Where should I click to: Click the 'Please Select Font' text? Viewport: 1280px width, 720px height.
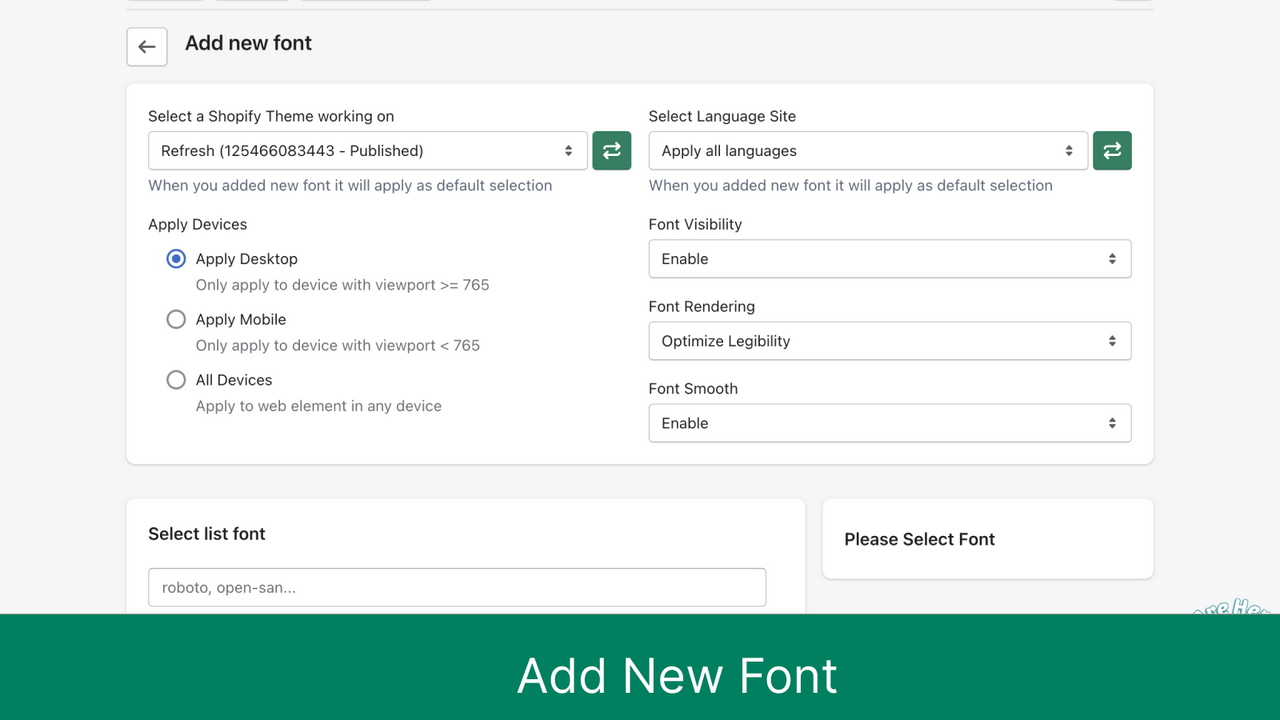click(x=920, y=539)
